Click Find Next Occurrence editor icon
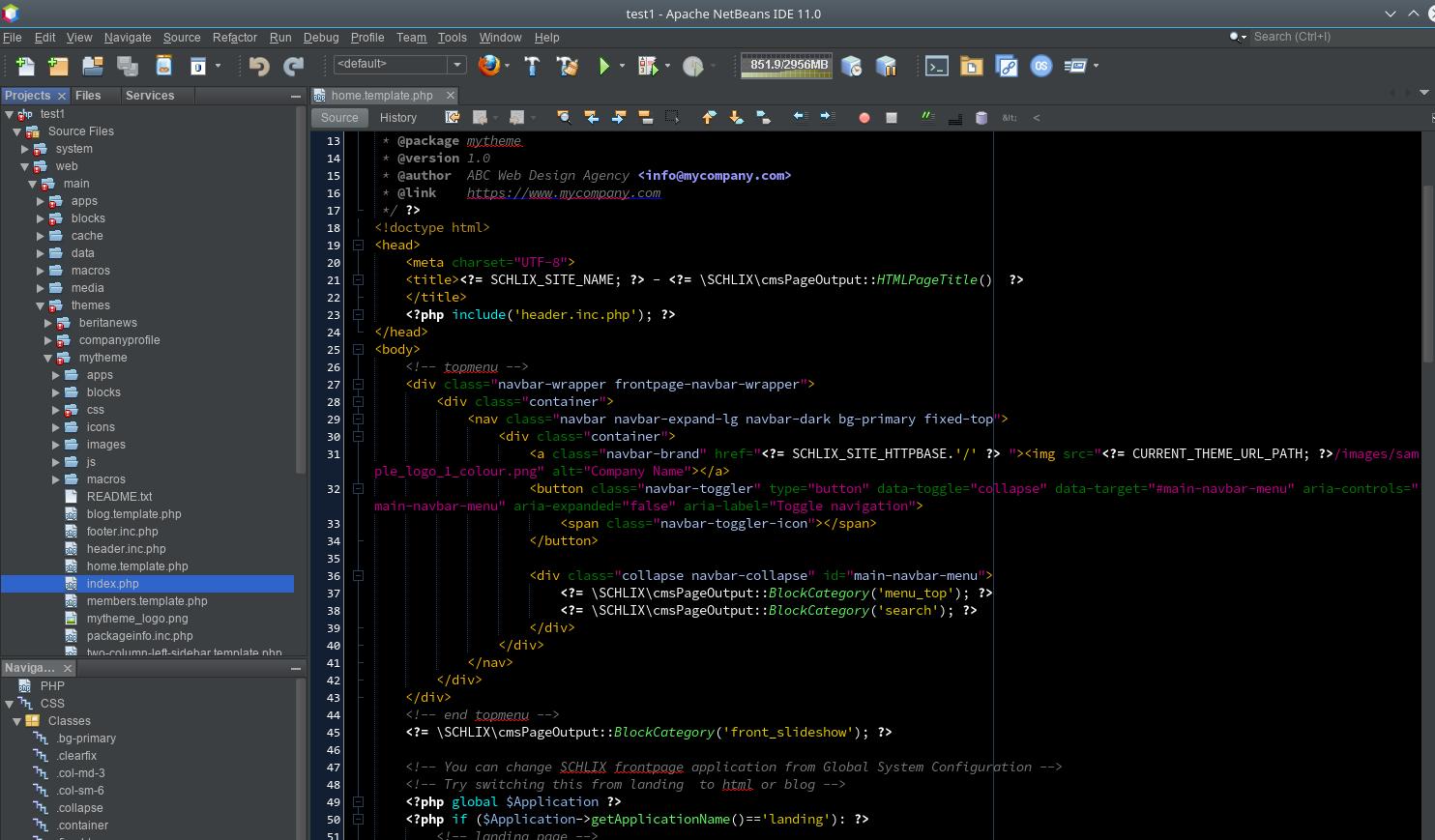Image resolution: width=1435 pixels, height=840 pixels. (618, 117)
